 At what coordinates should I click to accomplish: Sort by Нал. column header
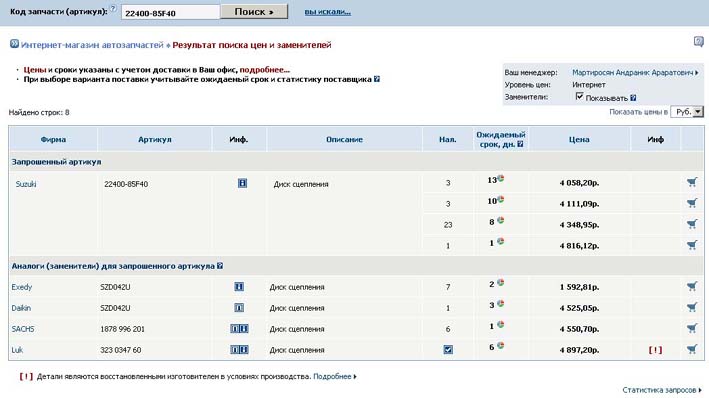point(448,139)
